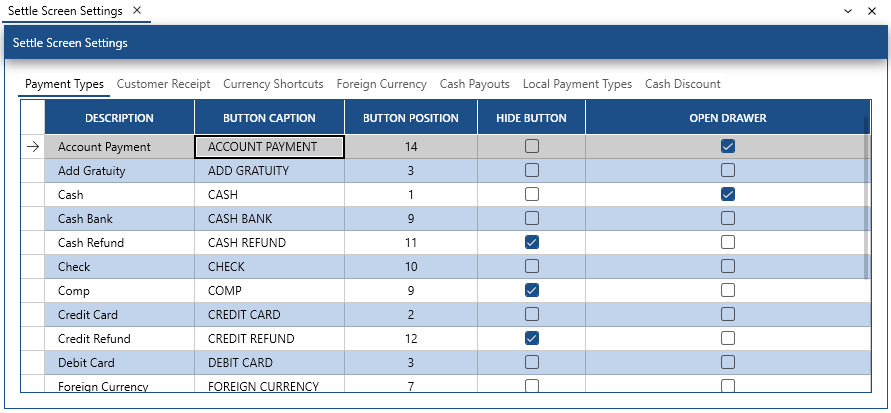Enable Open Drawer for Check
This screenshot has height=413, width=891.
(x=728, y=266)
